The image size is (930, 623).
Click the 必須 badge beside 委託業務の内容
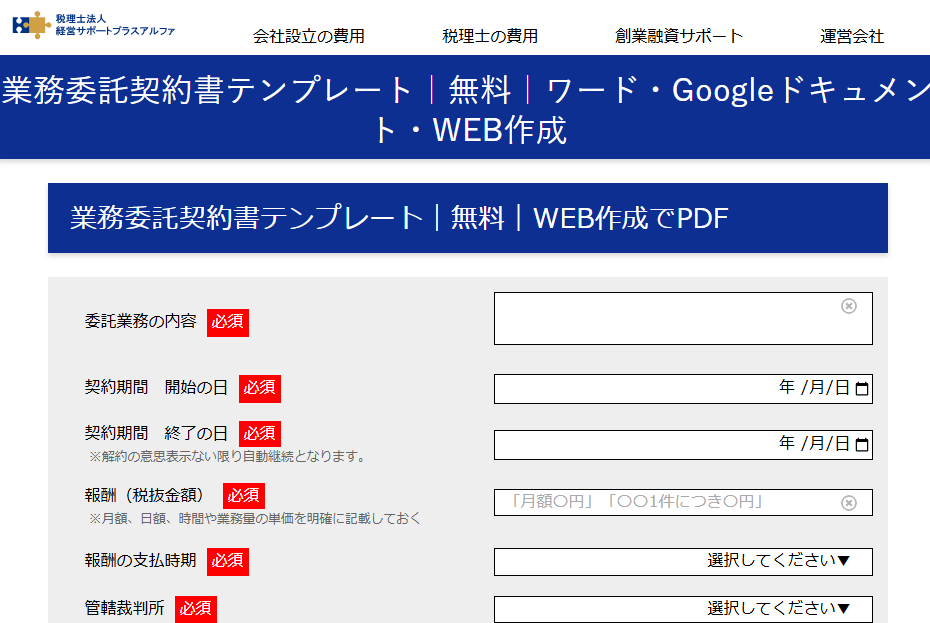point(225,323)
